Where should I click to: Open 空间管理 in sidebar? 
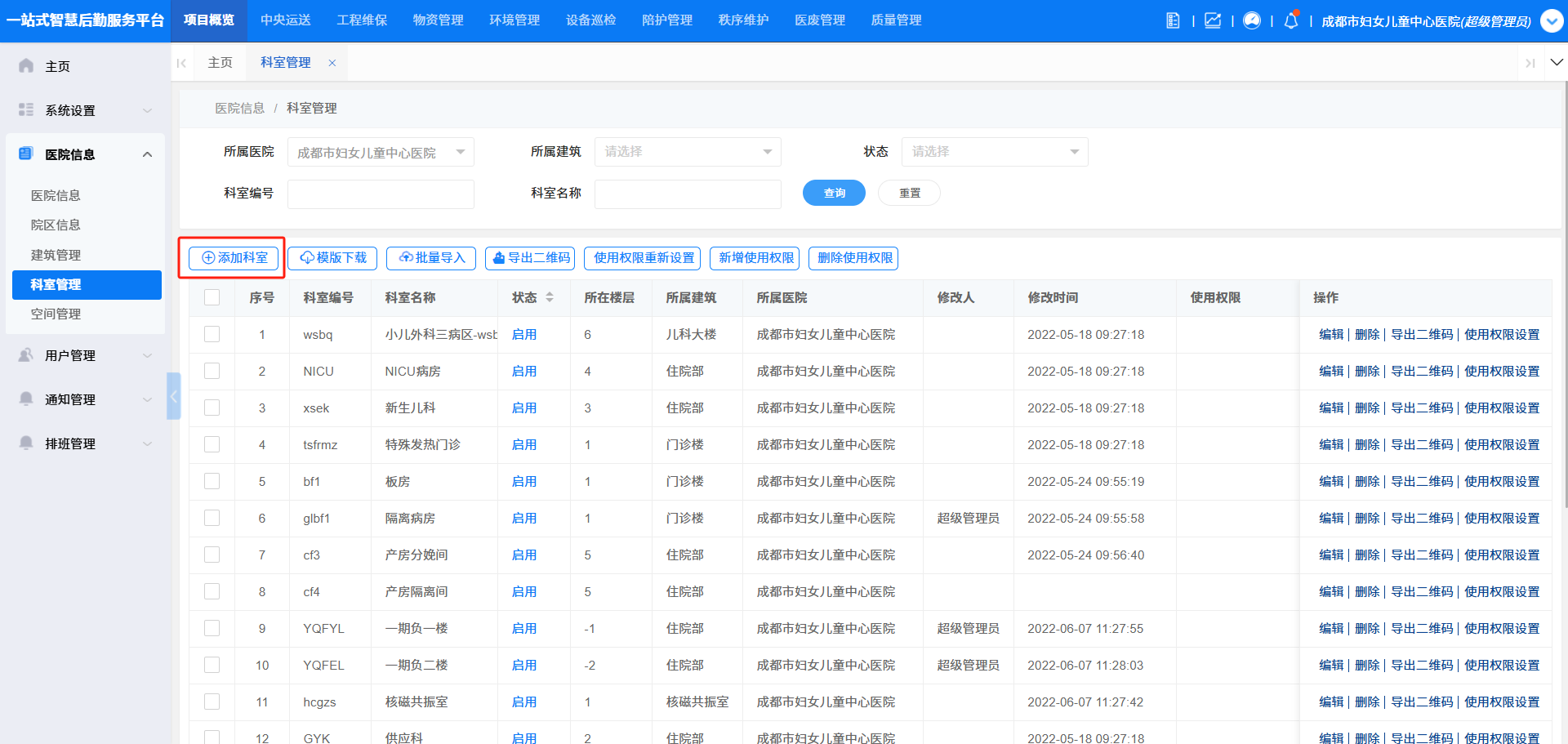click(x=56, y=314)
